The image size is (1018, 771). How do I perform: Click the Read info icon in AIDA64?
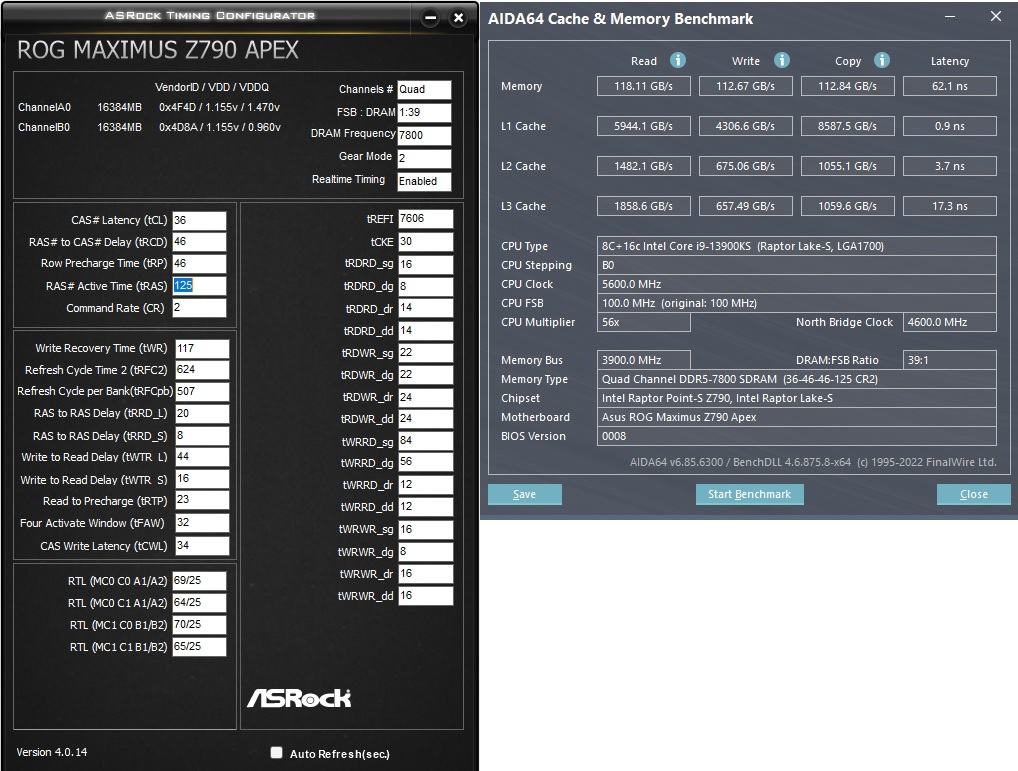677,60
